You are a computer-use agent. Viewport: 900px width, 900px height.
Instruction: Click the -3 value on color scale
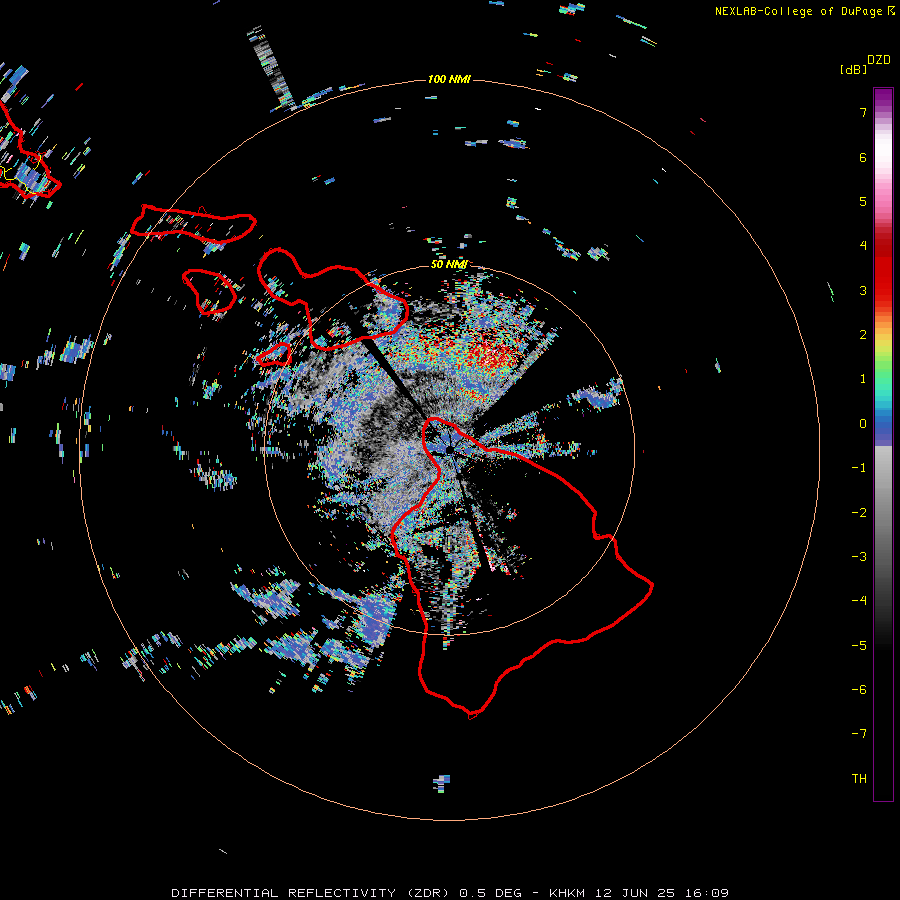tap(859, 557)
